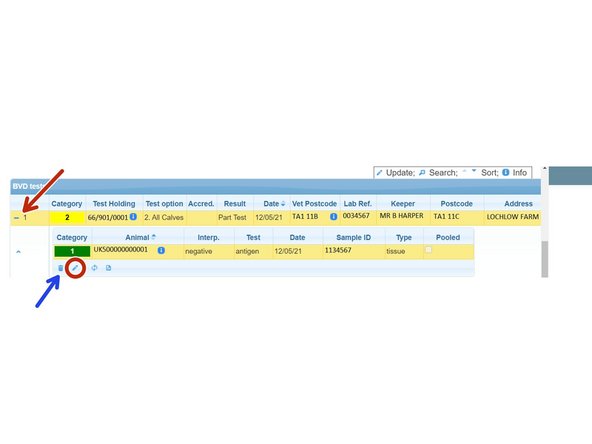Open the info icon beside vet postcode TA1 11B

point(333,217)
